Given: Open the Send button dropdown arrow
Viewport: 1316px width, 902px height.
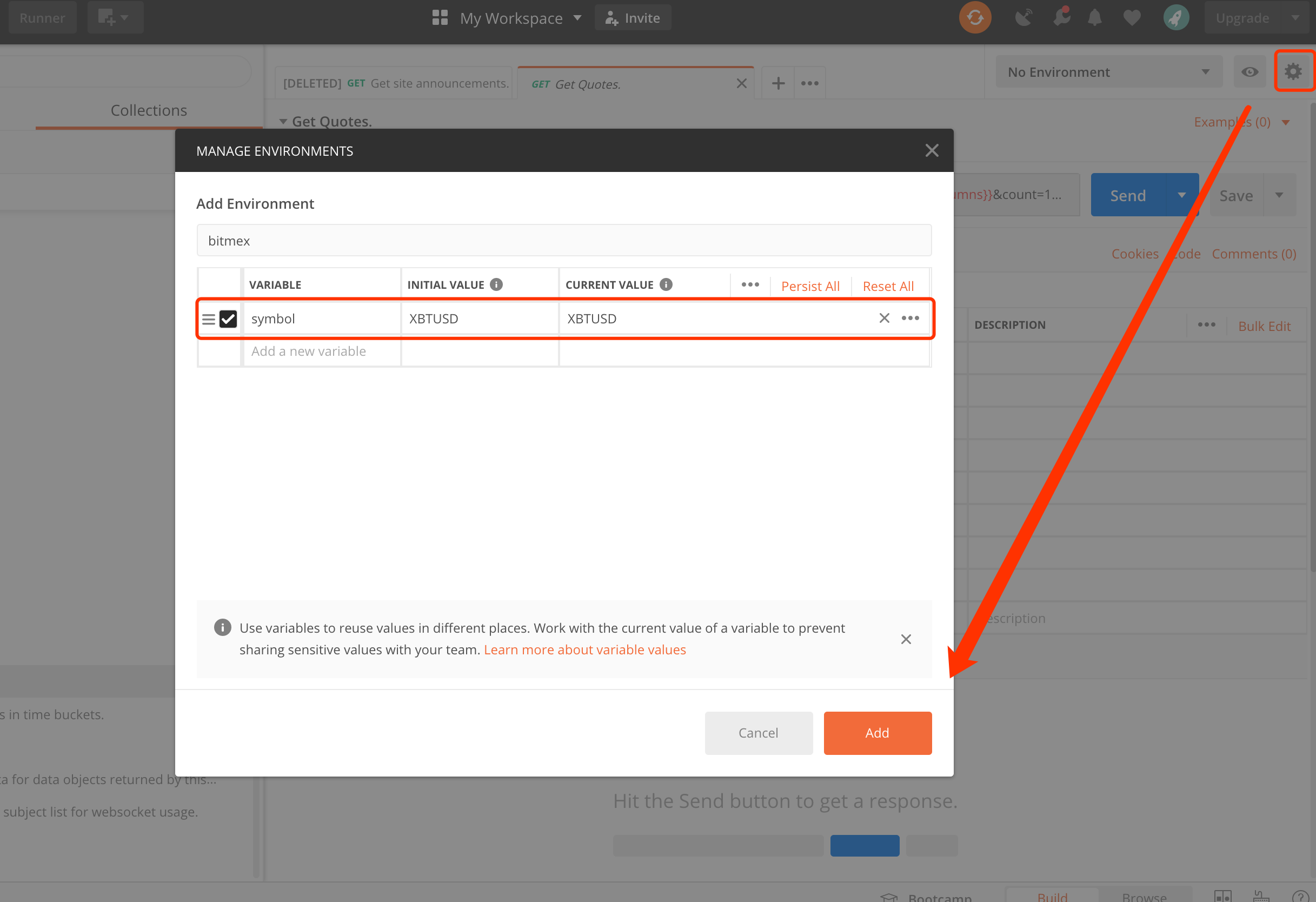Looking at the screenshot, I should tap(1181, 195).
